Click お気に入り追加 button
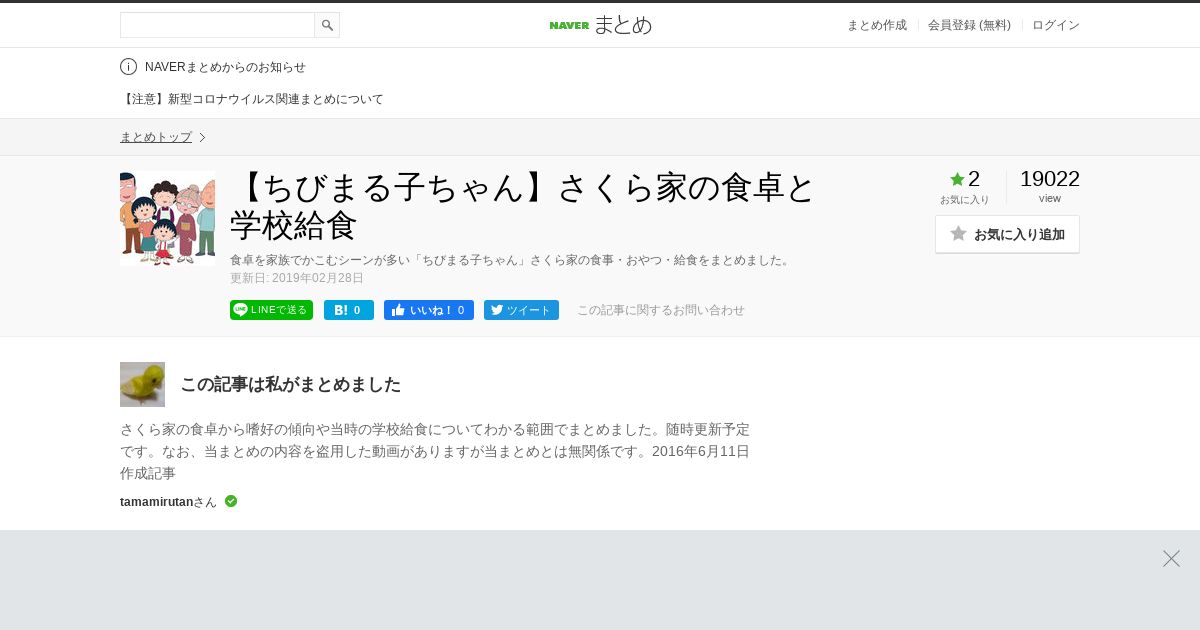Viewport: 1200px width, 630px height. tap(1007, 234)
